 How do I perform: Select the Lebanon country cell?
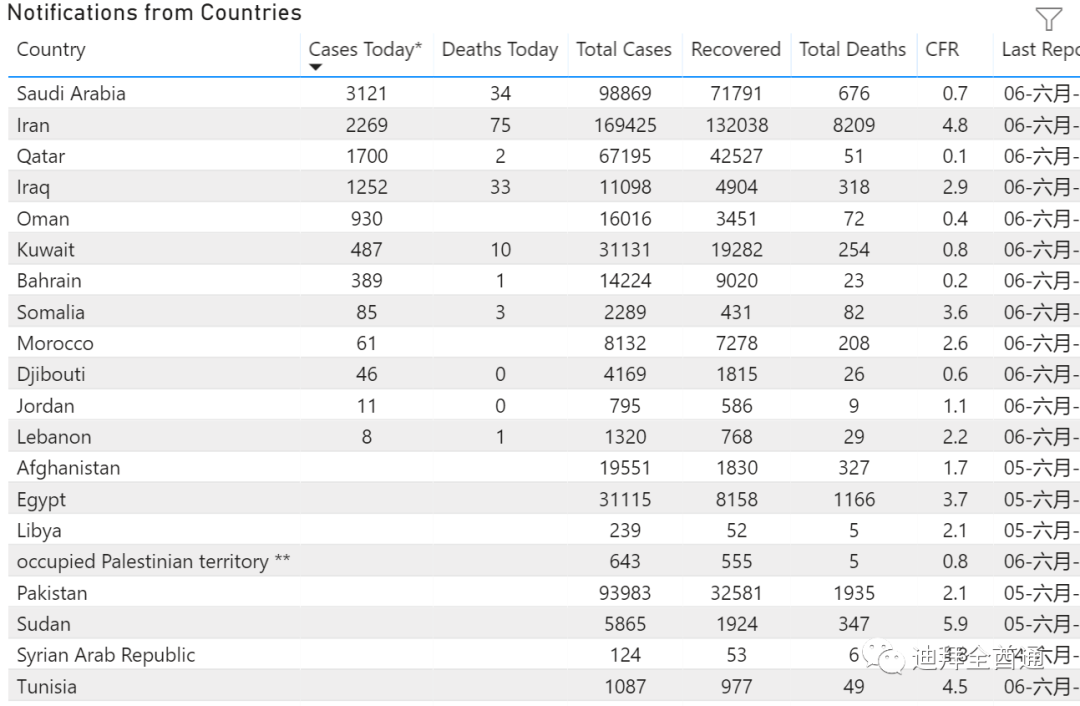[54, 437]
